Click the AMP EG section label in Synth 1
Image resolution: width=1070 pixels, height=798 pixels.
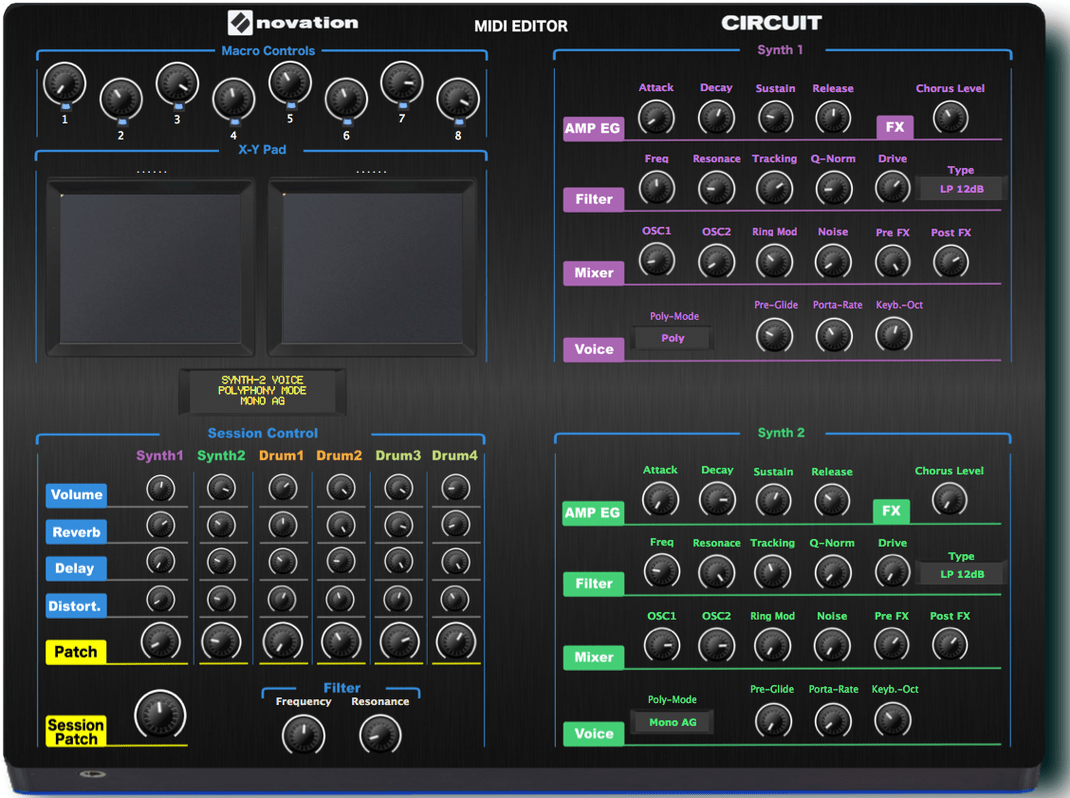point(593,128)
